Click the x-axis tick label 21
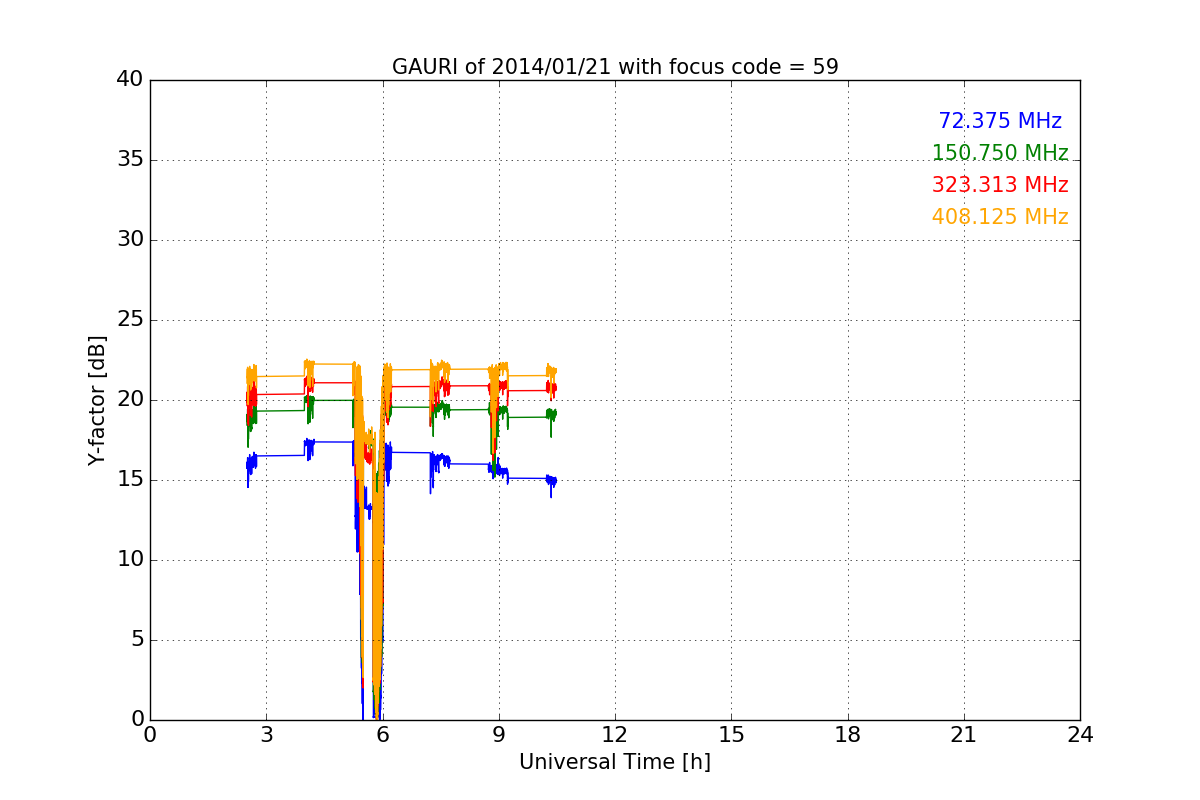The image size is (1200, 800). [x=964, y=735]
